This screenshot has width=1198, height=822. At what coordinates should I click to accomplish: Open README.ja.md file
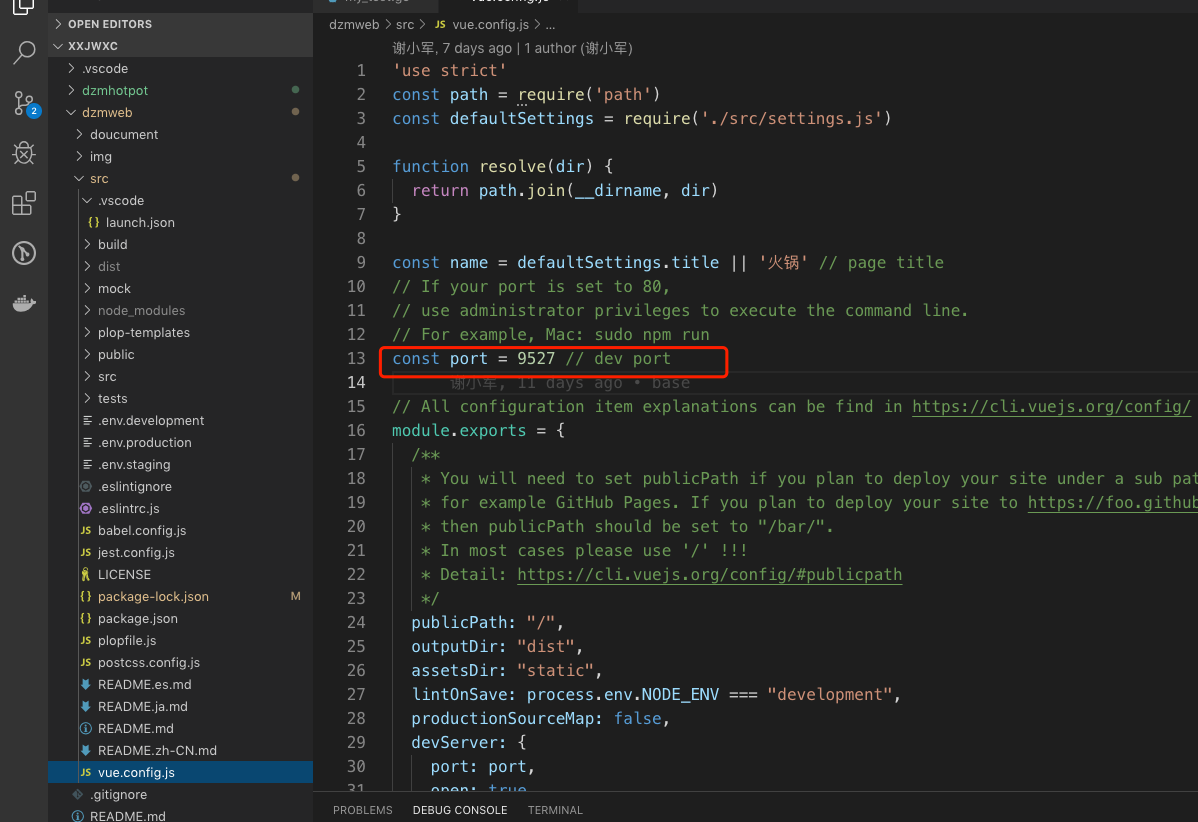click(180, 707)
